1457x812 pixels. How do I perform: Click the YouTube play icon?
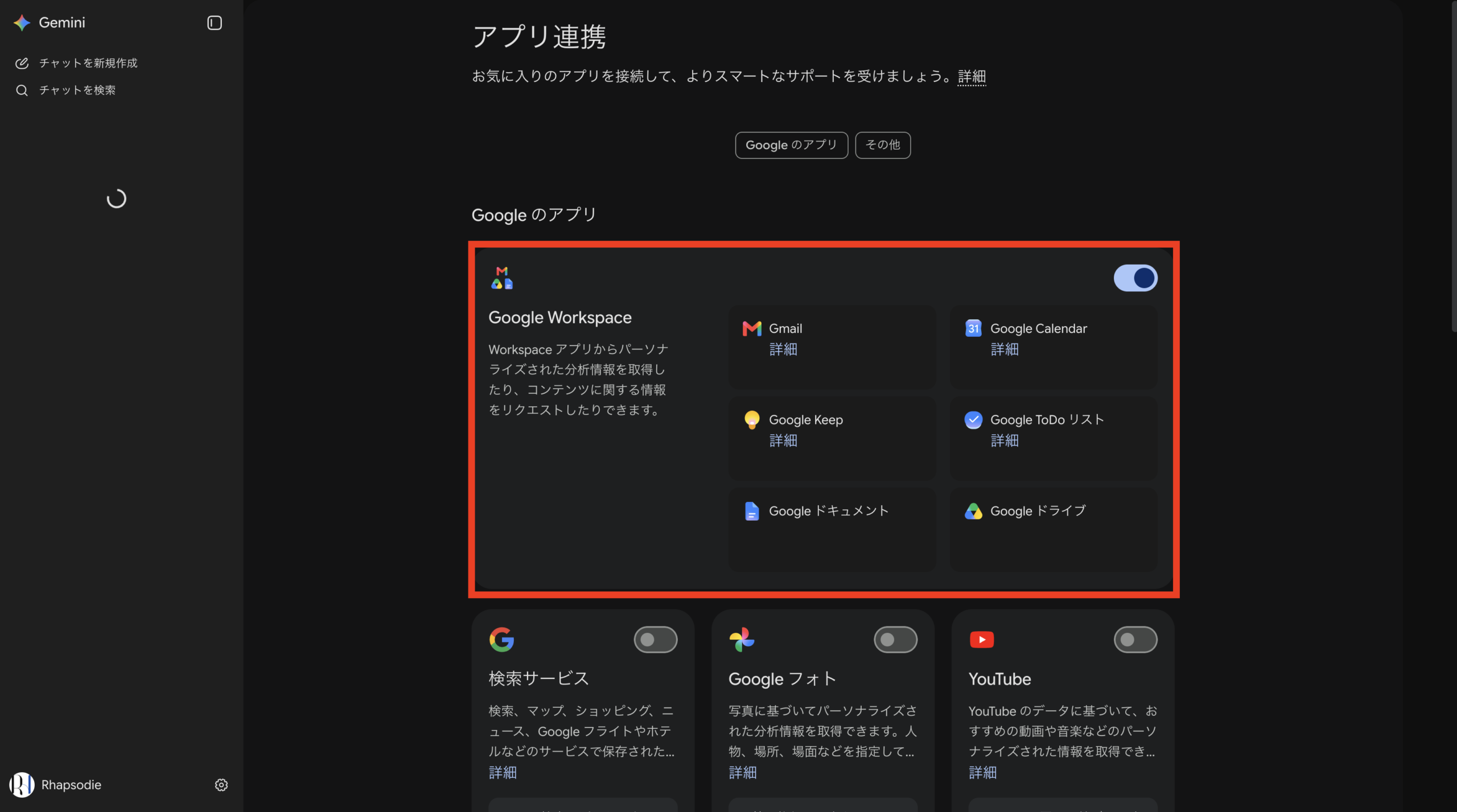click(x=982, y=640)
